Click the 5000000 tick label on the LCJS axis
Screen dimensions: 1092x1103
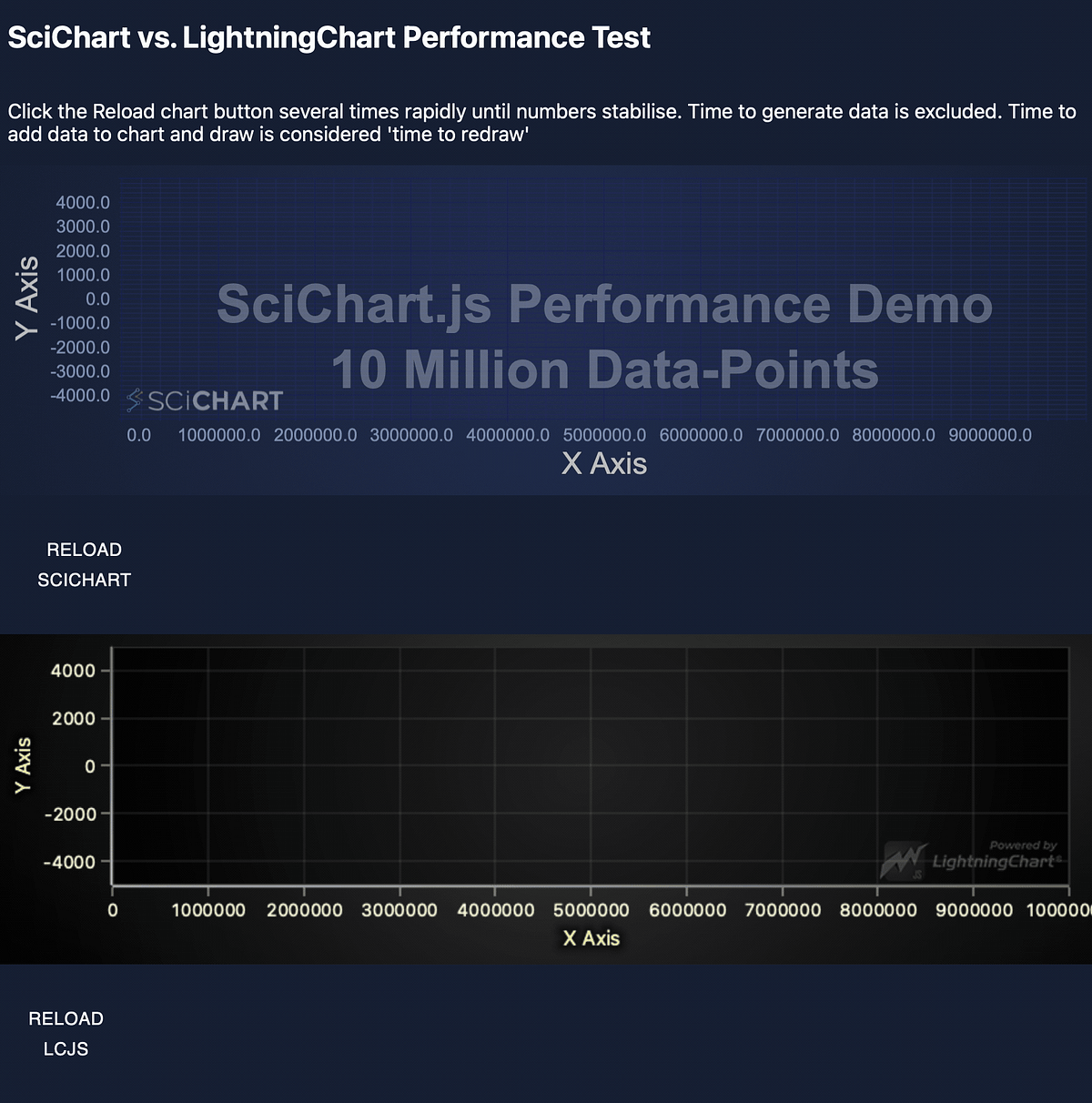pyautogui.click(x=593, y=909)
